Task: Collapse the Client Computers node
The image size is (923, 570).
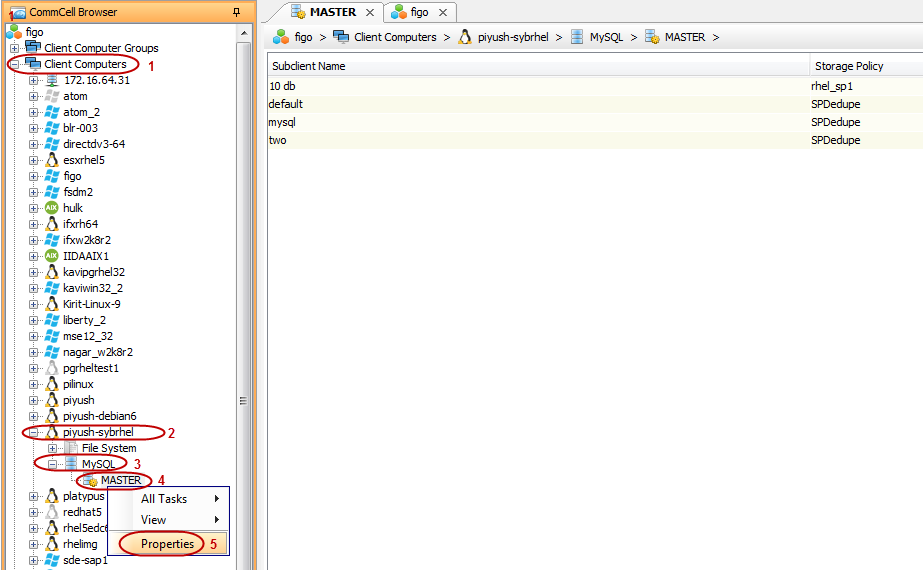Action: point(15,64)
